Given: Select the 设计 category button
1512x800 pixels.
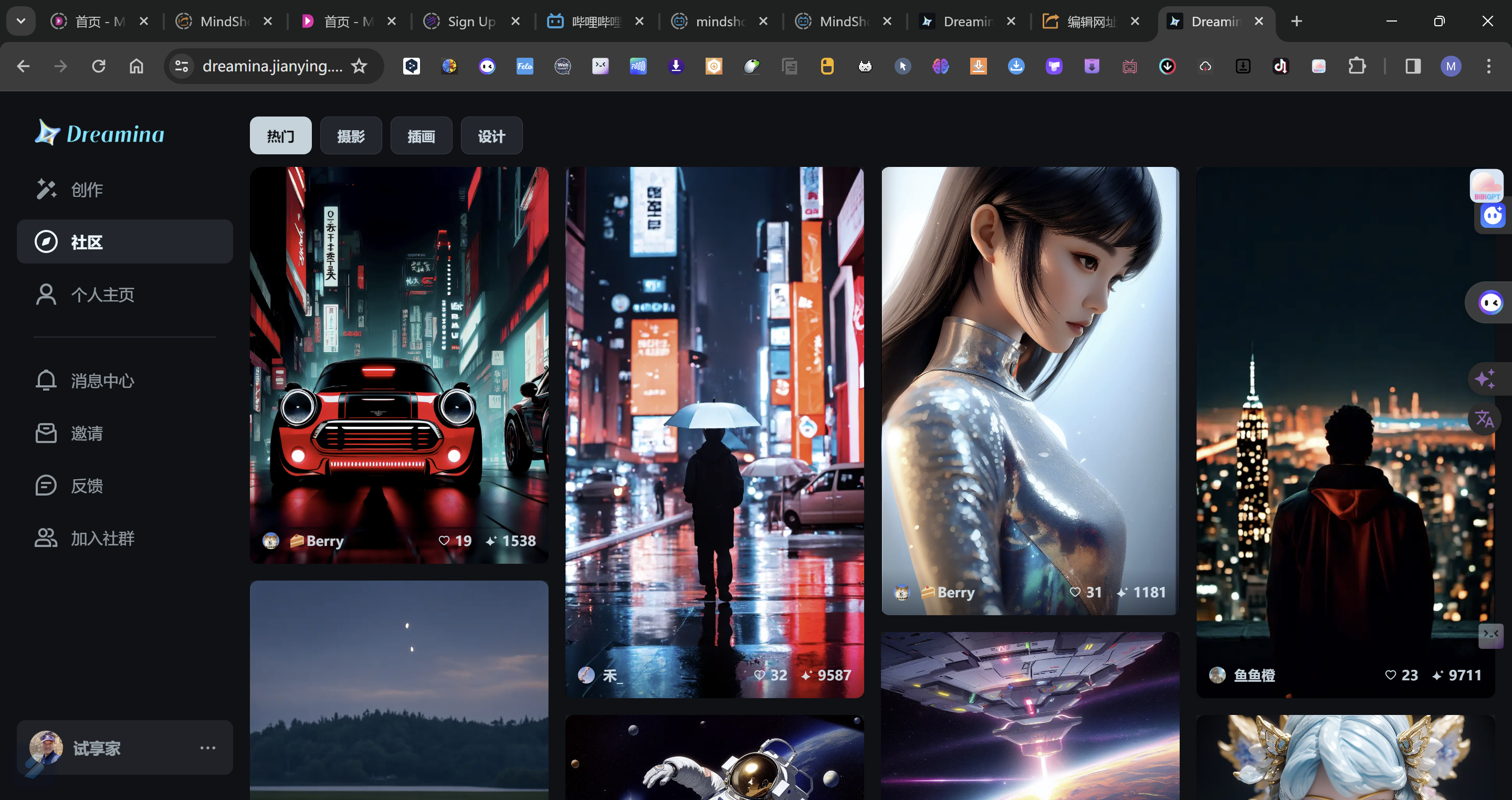Looking at the screenshot, I should click(491, 136).
